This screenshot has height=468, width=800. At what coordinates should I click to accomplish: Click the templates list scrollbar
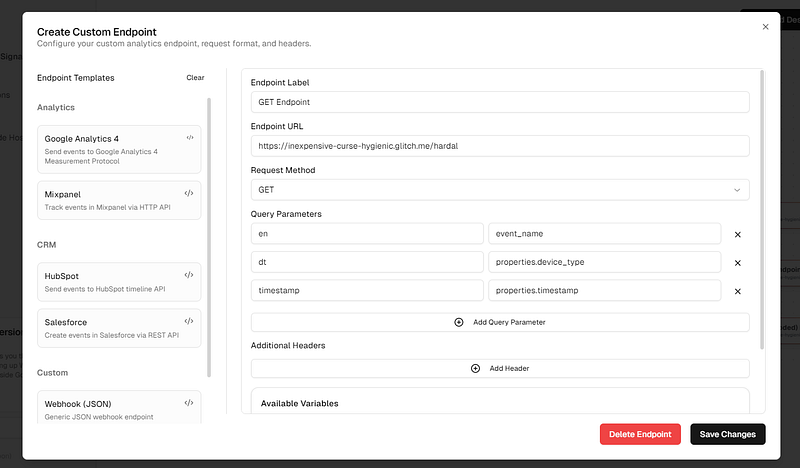(209, 237)
